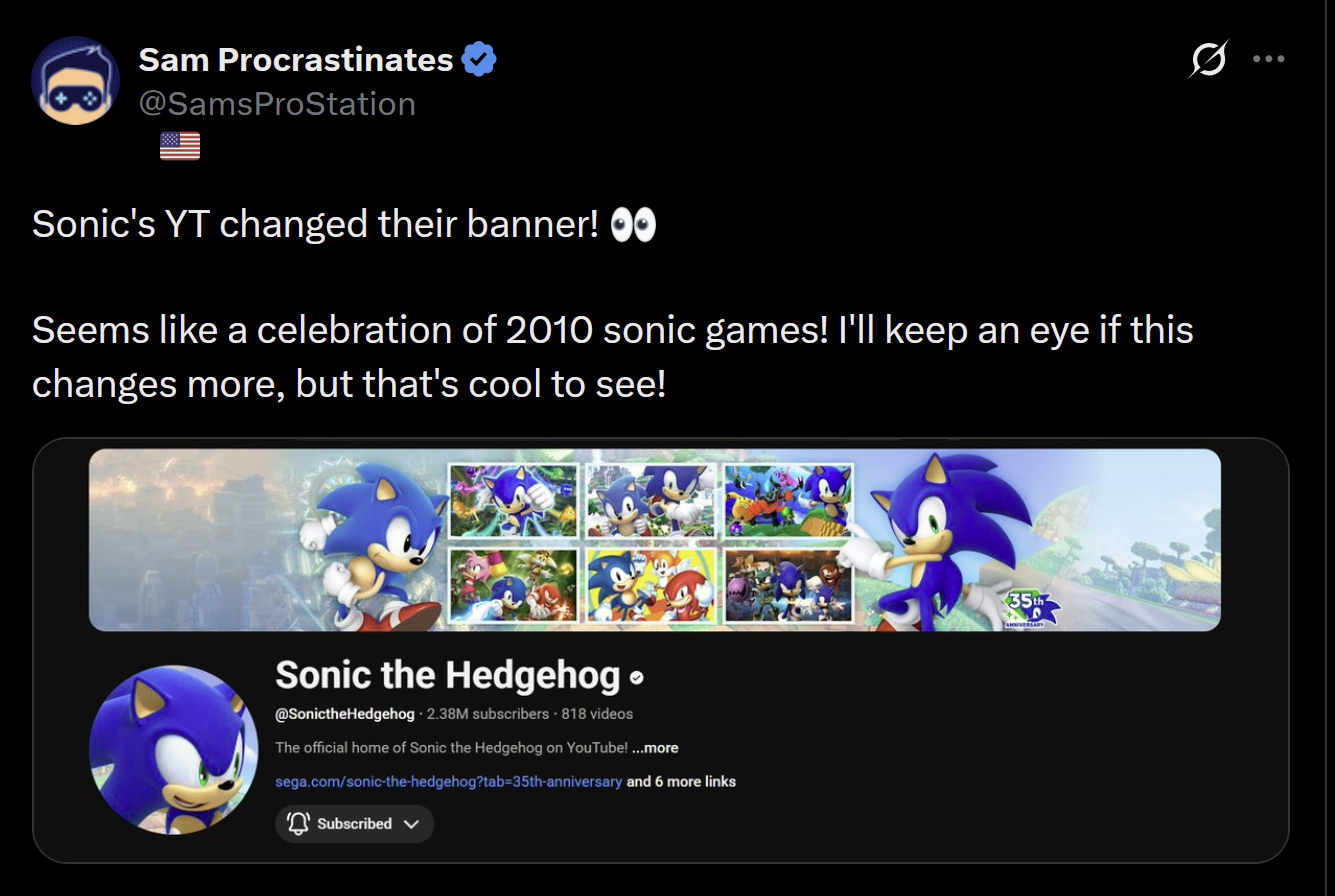Image resolution: width=1335 pixels, height=896 pixels.
Task: Click the bell icon on the Subscribed button
Action: (x=297, y=824)
